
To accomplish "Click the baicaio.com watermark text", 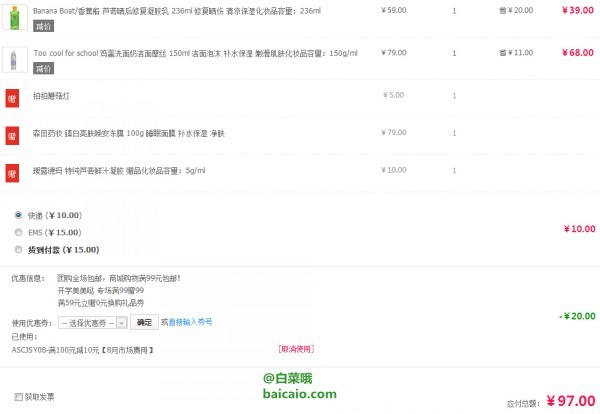I will (300, 394).
